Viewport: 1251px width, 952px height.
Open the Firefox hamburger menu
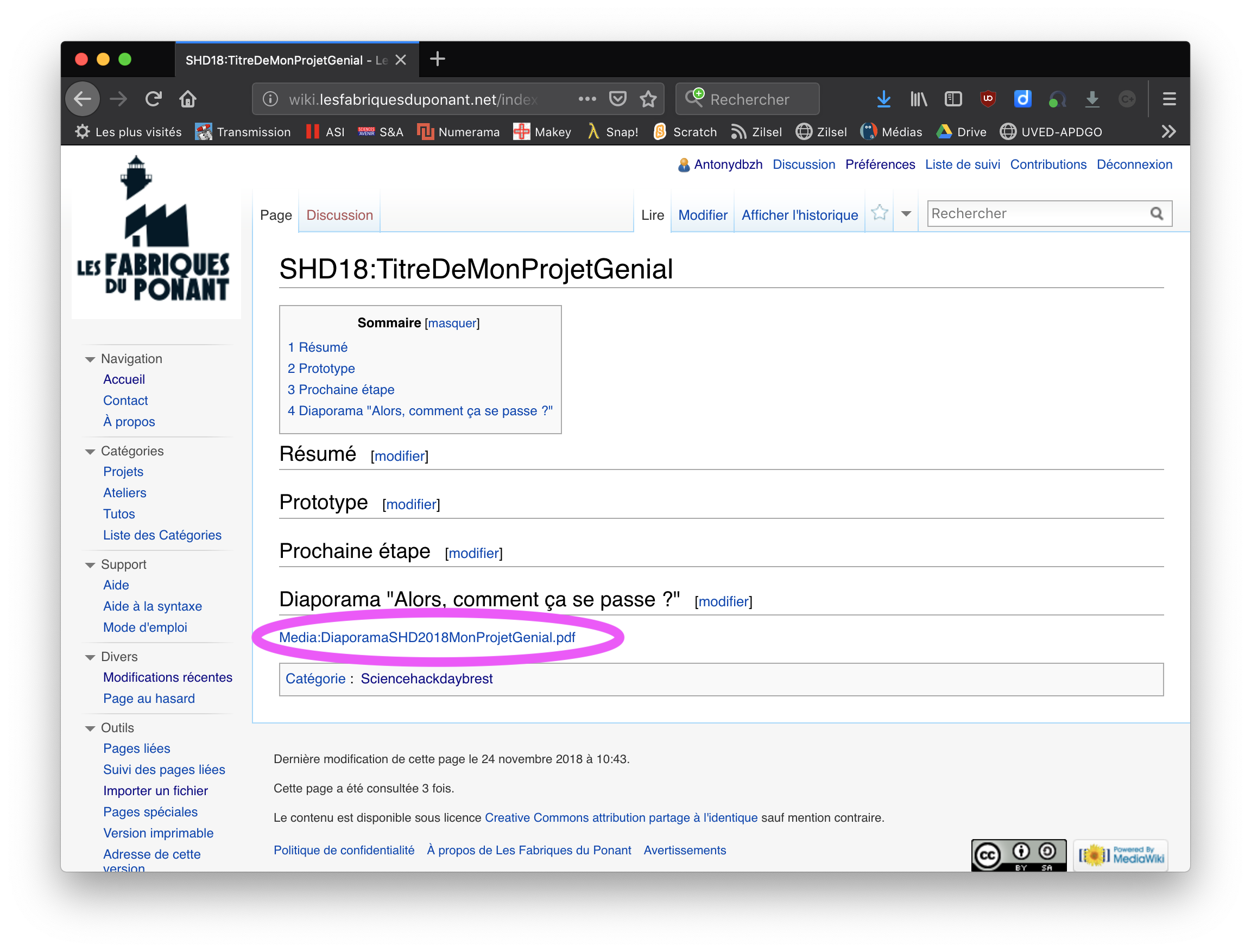[1169, 99]
